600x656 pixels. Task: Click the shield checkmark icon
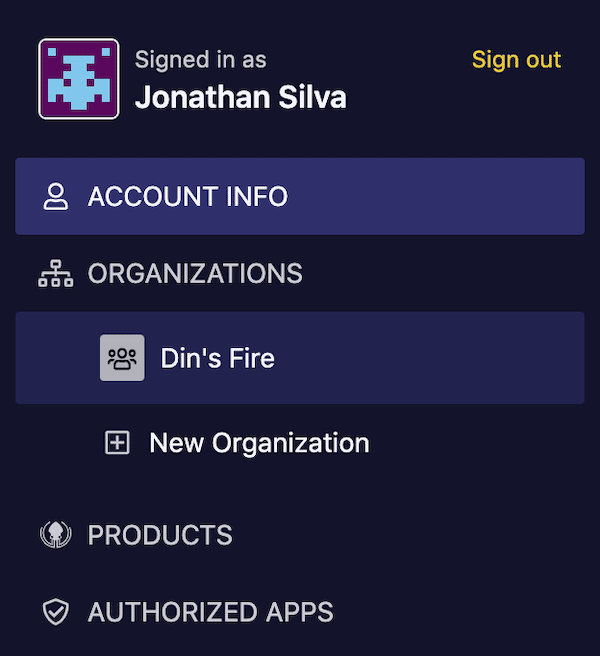pos(56,612)
